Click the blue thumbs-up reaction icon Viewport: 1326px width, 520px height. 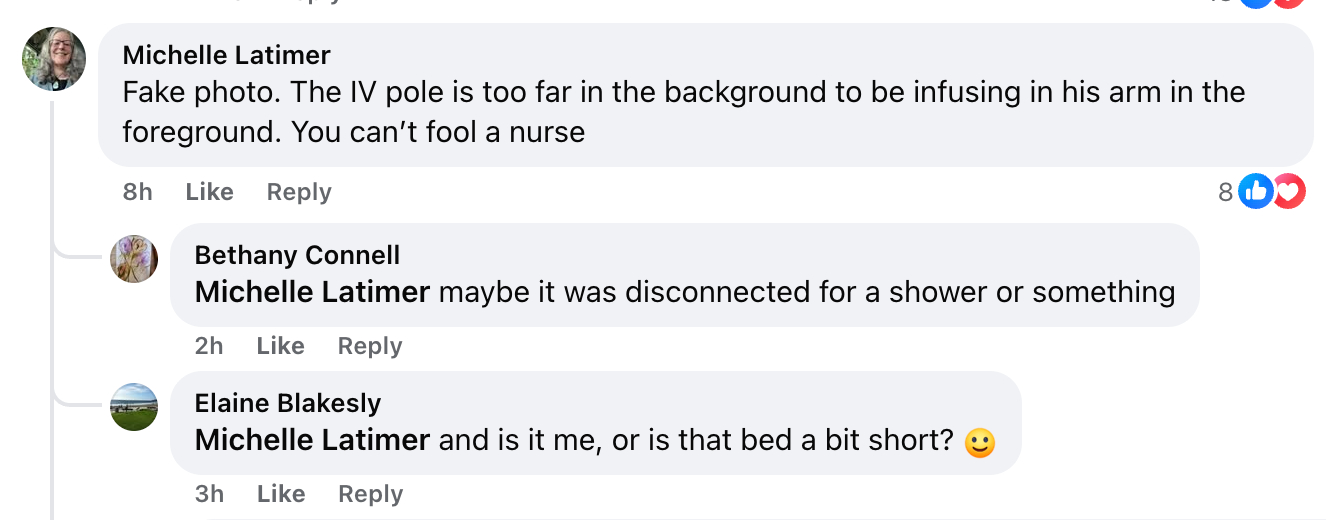click(1256, 191)
